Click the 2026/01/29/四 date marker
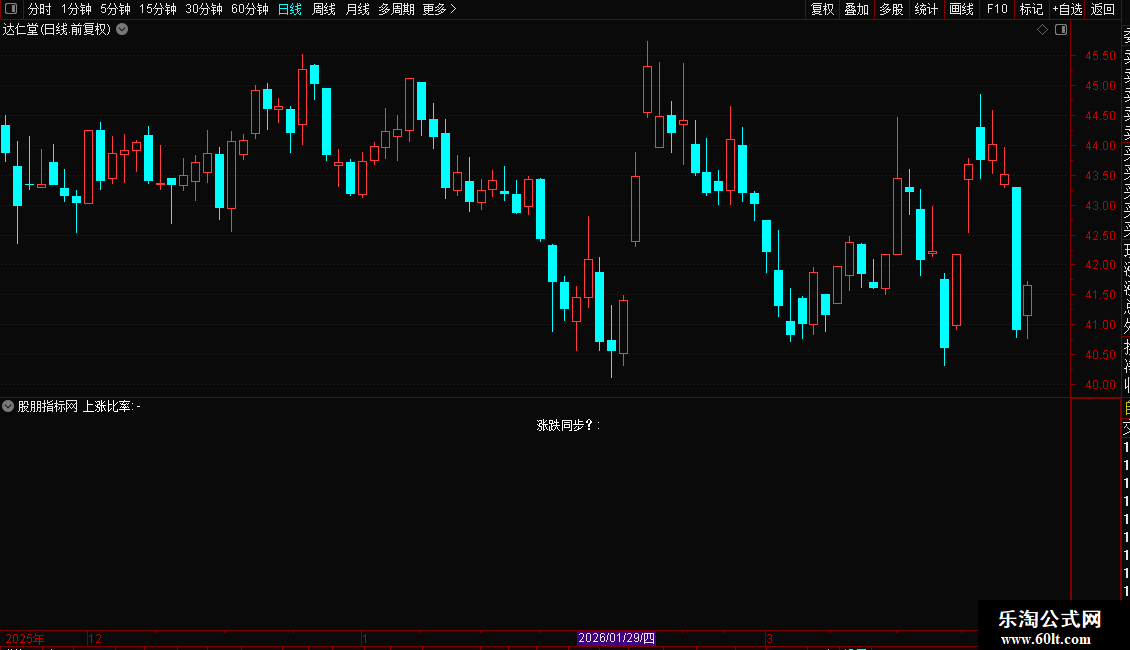The width and height of the screenshot is (1130, 650). point(616,638)
